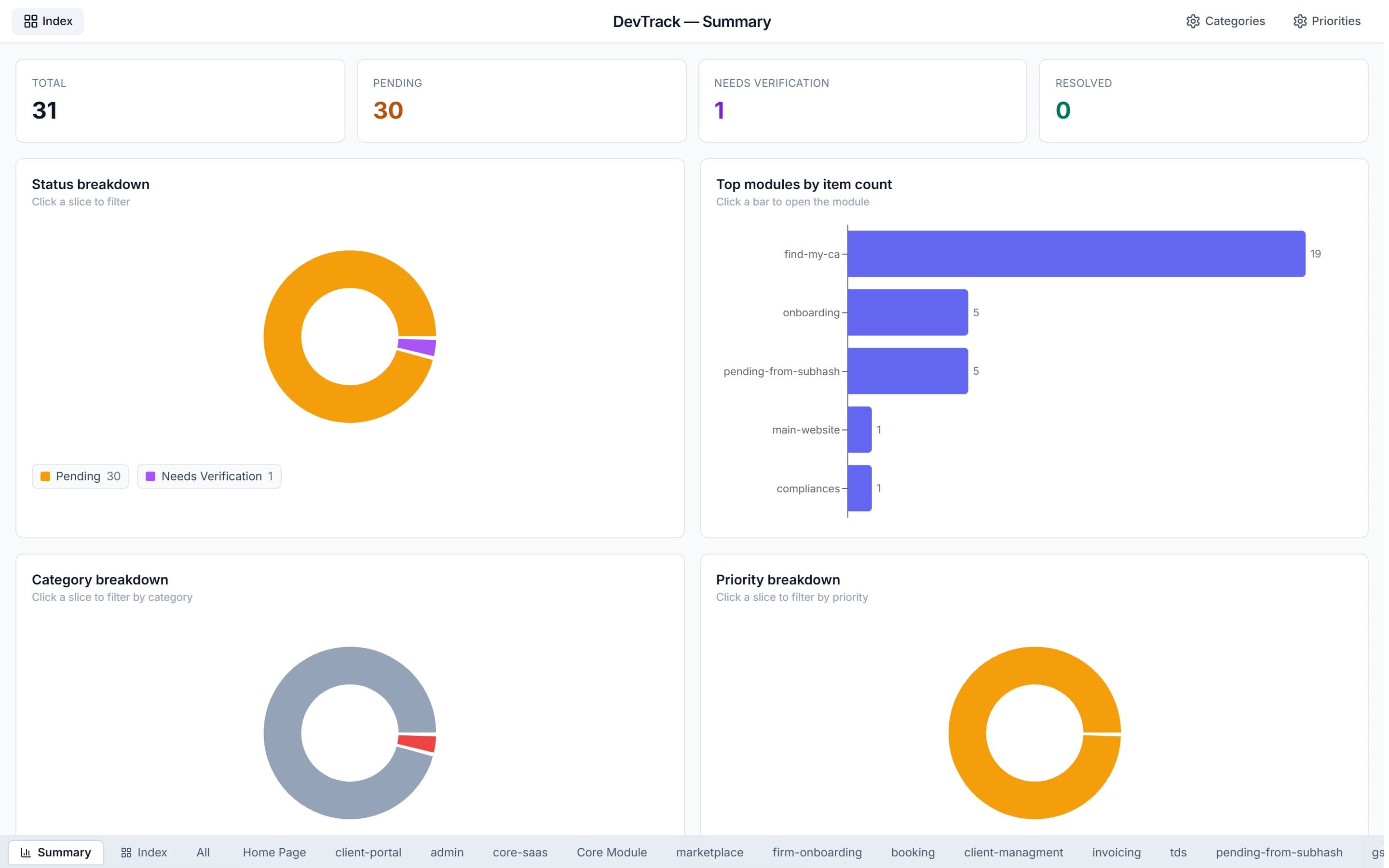Click the Status breakdown heading
Screen dimensions: 1389x868
coord(91,185)
